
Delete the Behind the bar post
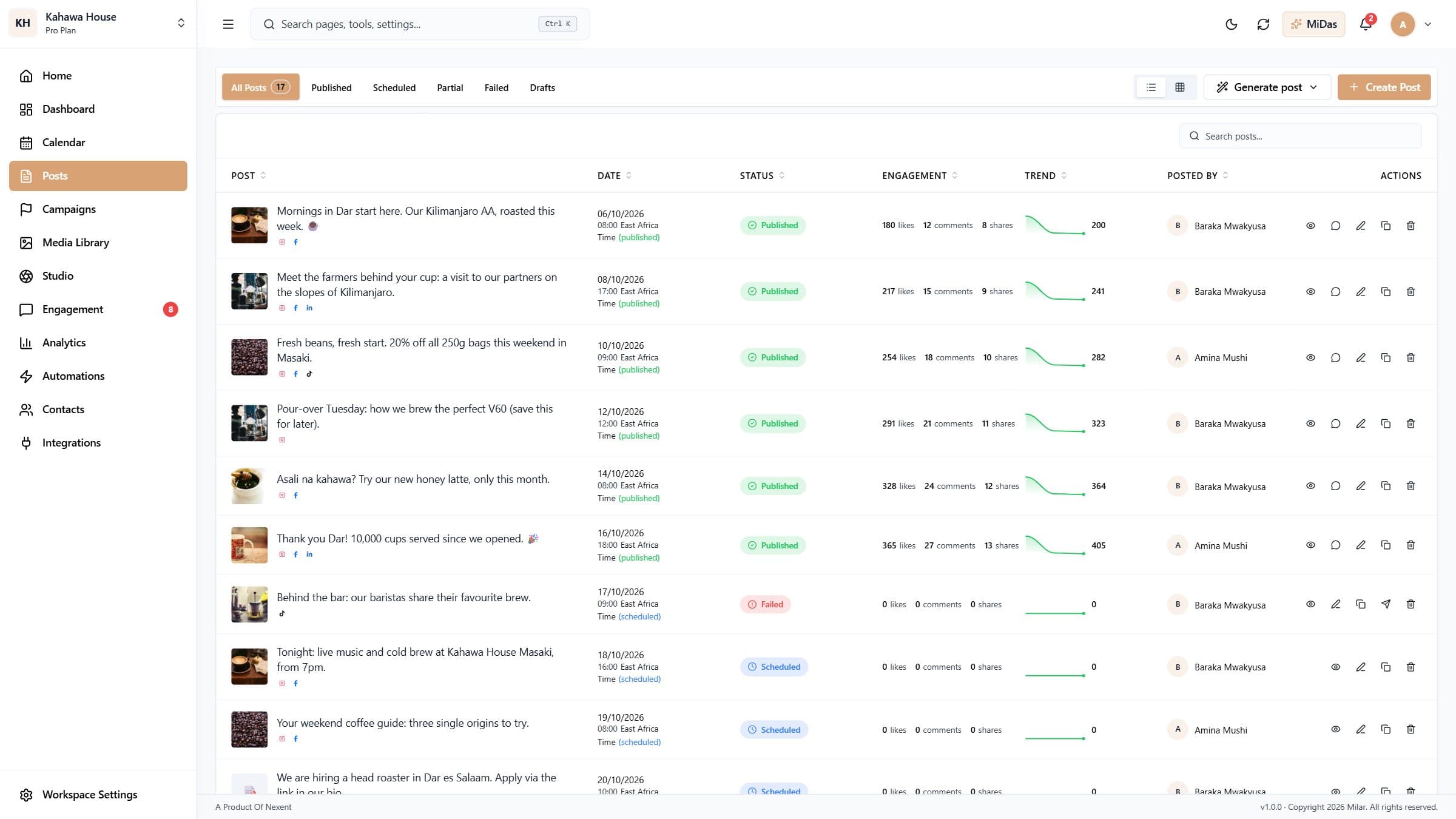pos(1410,604)
